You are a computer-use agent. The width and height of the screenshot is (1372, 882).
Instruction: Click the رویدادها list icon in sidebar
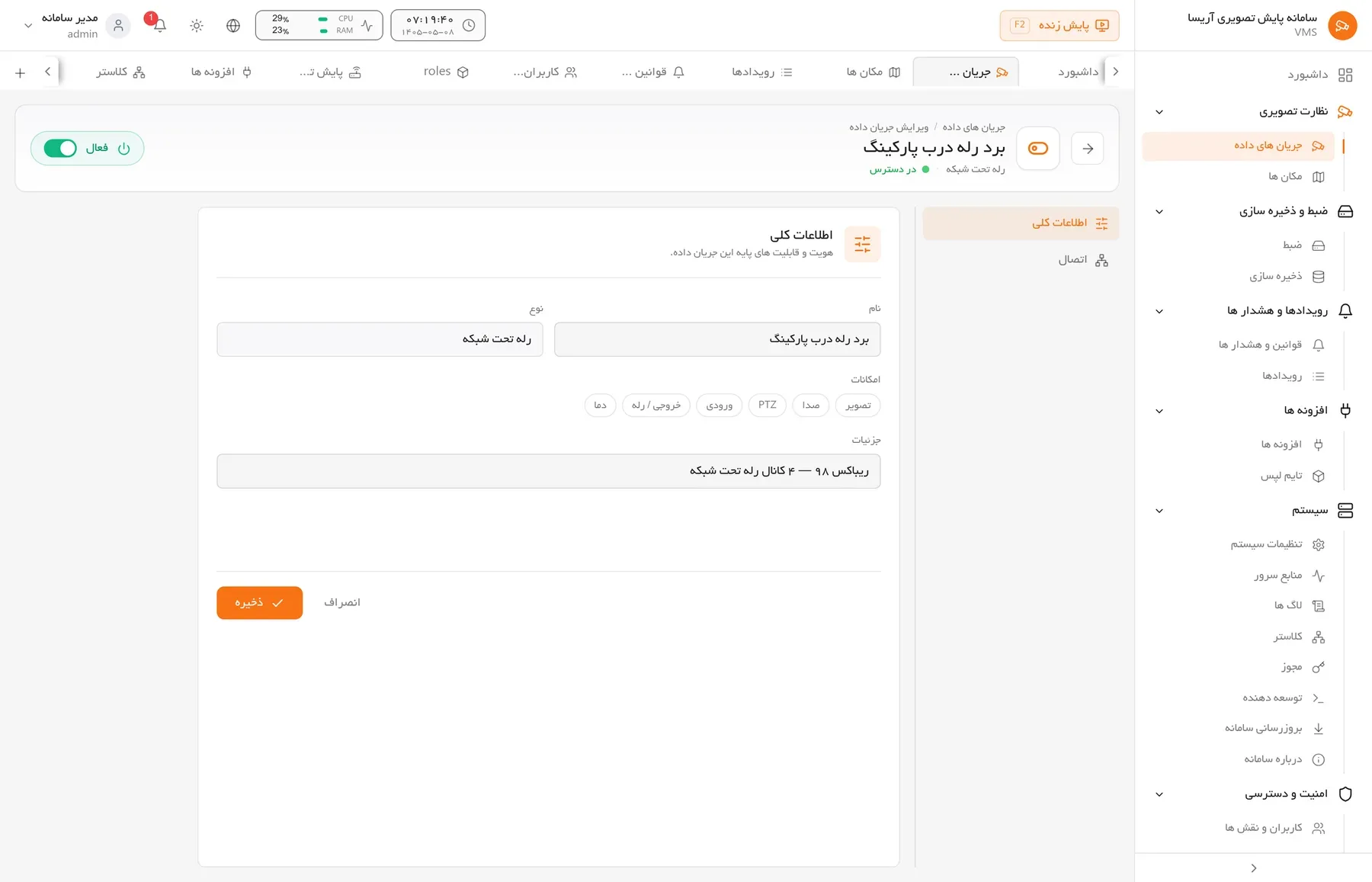click(1319, 377)
